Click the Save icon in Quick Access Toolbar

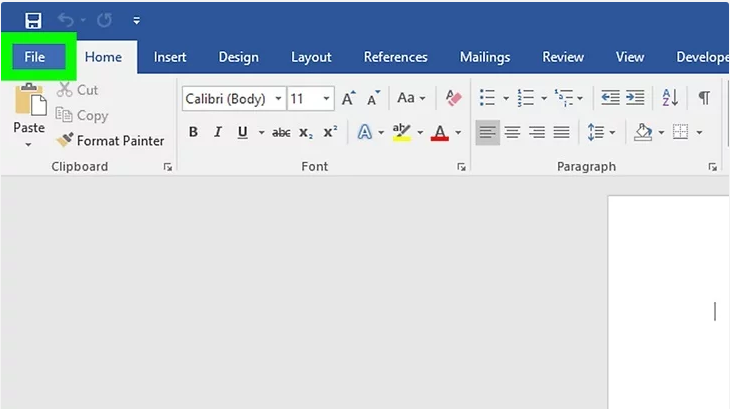(x=33, y=20)
